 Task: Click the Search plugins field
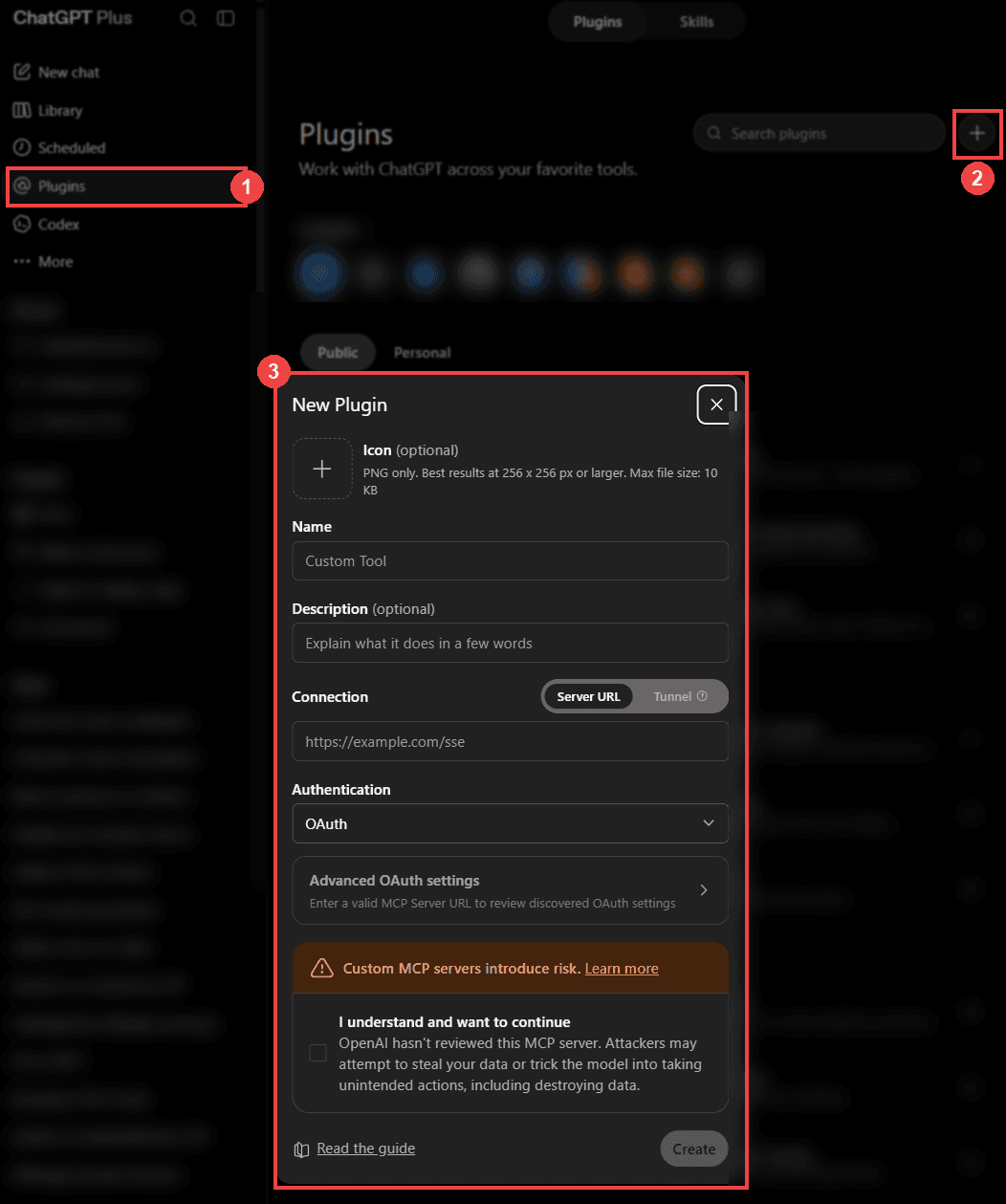coord(820,134)
